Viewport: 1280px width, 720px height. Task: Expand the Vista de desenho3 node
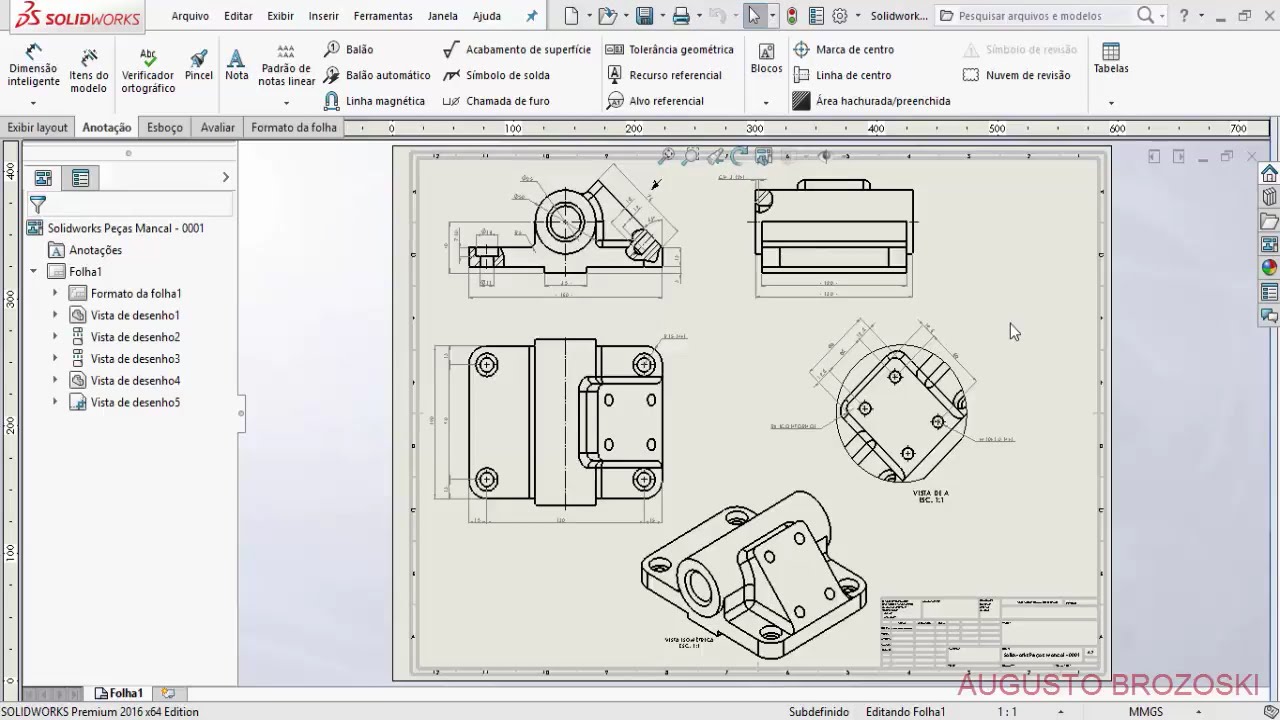coord(55,358)
